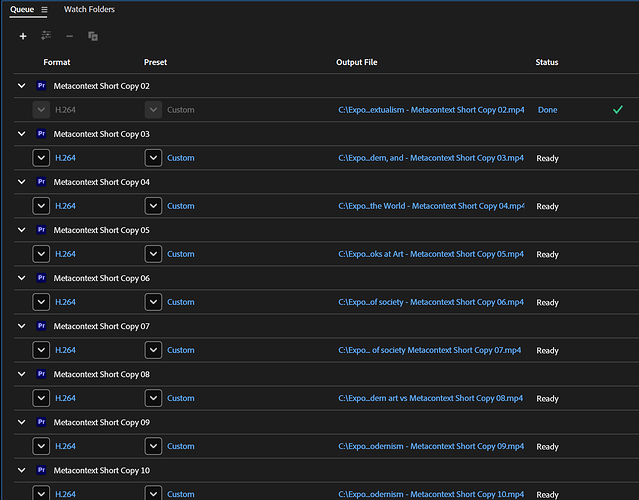
Task: Collapse Metacontext Short Copy 09 group
Action: point(22,422)
